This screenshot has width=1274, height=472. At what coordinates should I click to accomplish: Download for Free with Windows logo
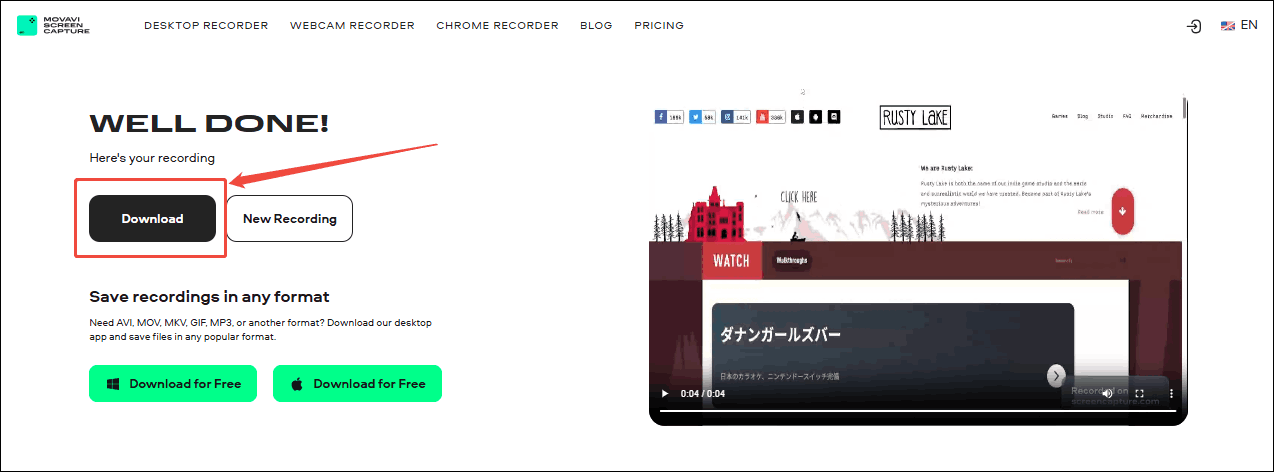click(x=173, y=383)
